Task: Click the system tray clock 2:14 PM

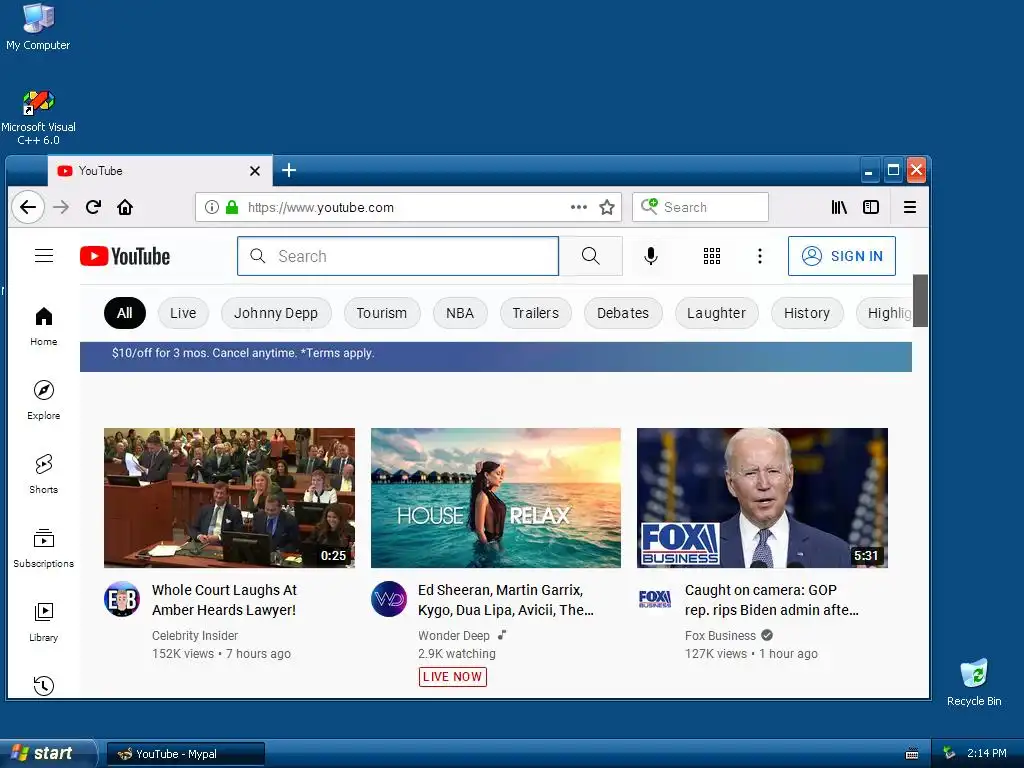Action: (x=986, y=753)
